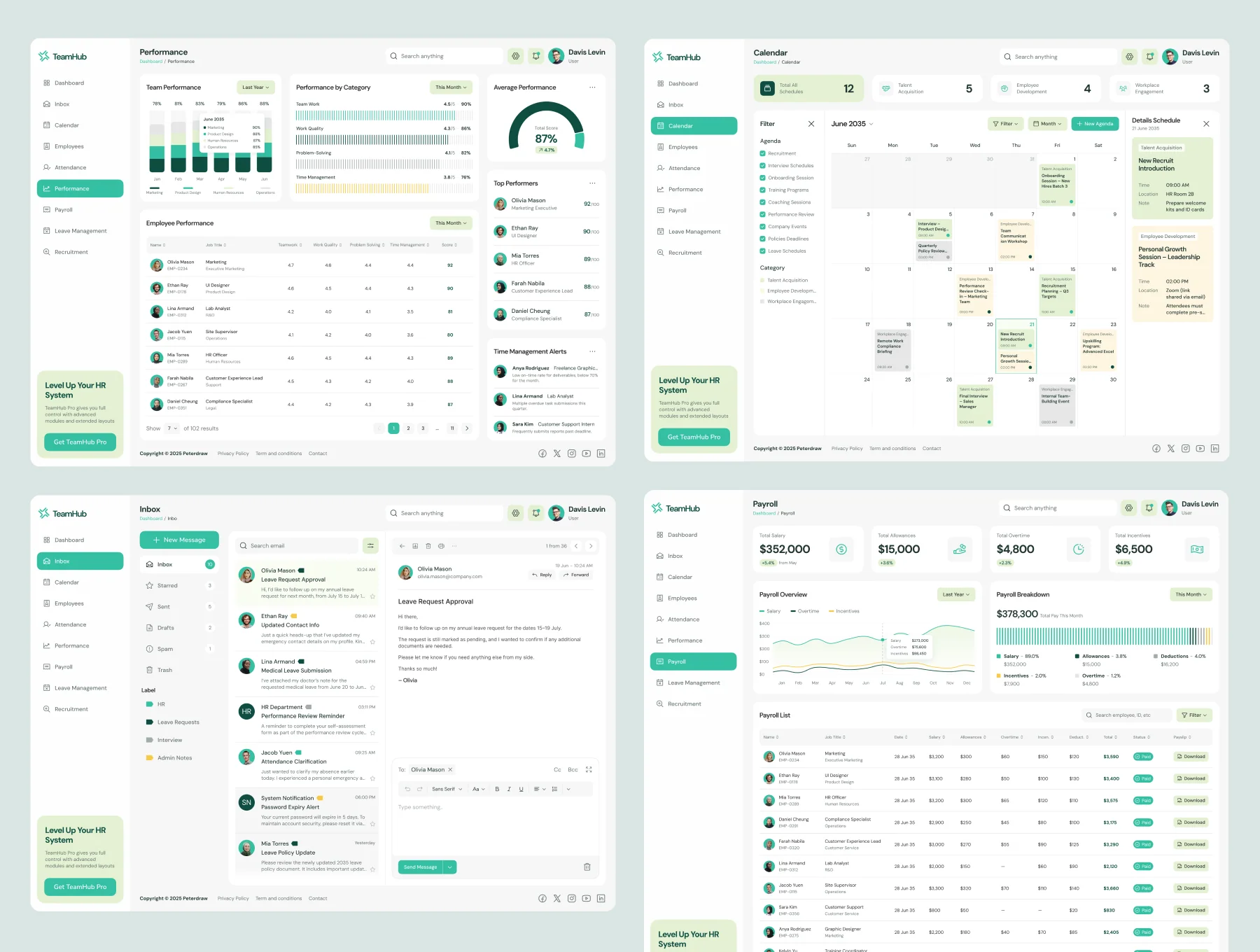The height and width of the screenshot is (952, 1260).
Task: Click the email filter sliders icon beside Search email
Action: [x=370, y=545]
